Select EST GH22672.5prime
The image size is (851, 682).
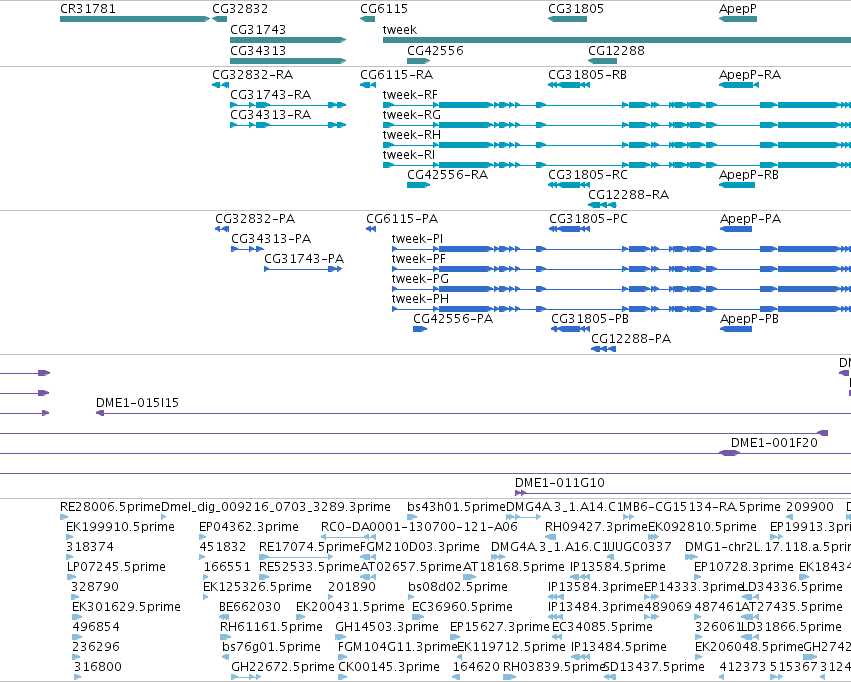pos(246,677)
